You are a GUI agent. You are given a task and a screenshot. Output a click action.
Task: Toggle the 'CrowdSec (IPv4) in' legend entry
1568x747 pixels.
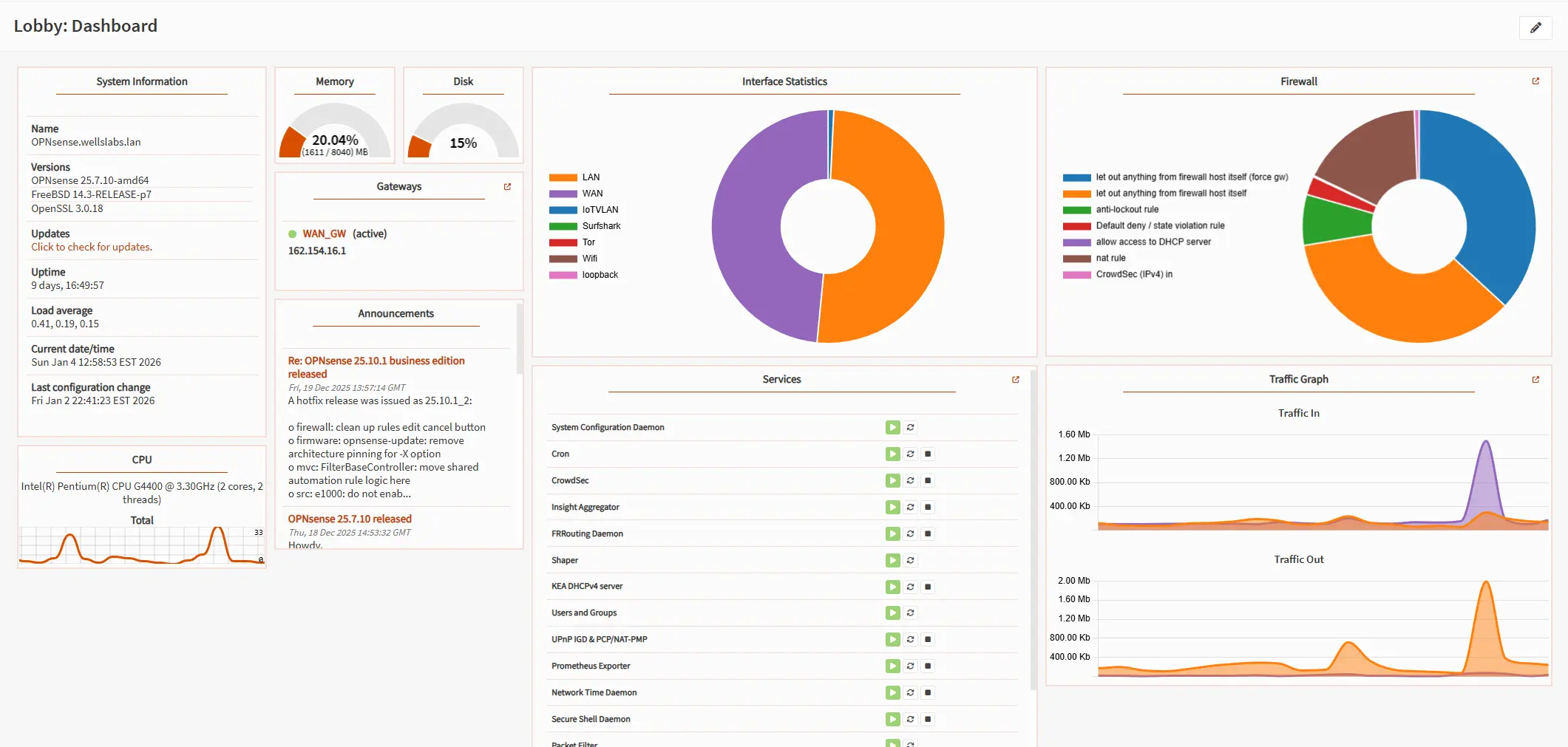coord(1118,275)
